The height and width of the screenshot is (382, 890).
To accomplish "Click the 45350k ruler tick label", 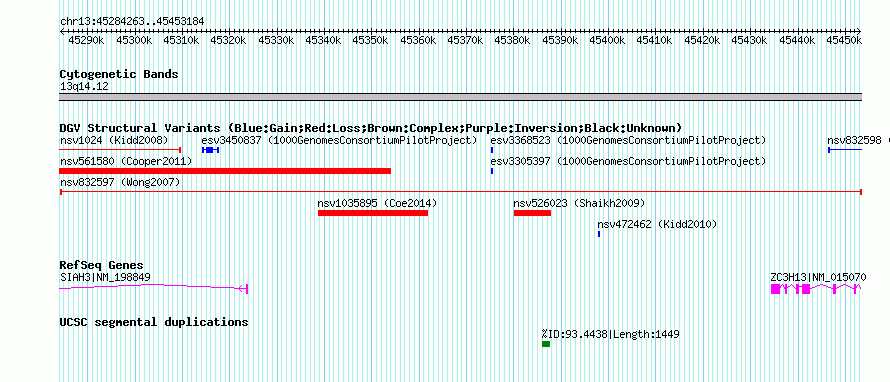I will pyautogui.click(x=371, y=40).
